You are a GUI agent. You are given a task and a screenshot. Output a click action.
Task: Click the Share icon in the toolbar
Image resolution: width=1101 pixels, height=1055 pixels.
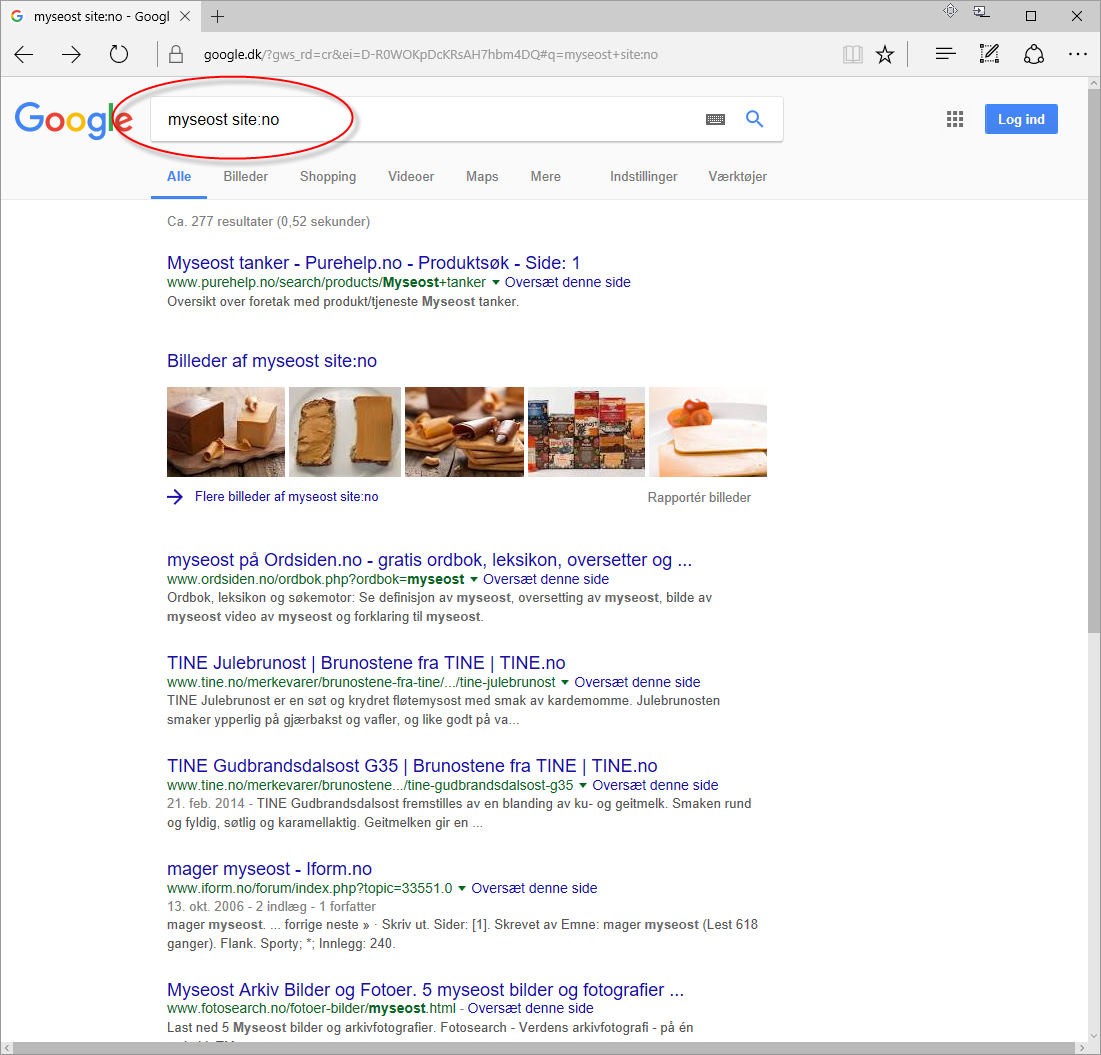click(1033, 55)
